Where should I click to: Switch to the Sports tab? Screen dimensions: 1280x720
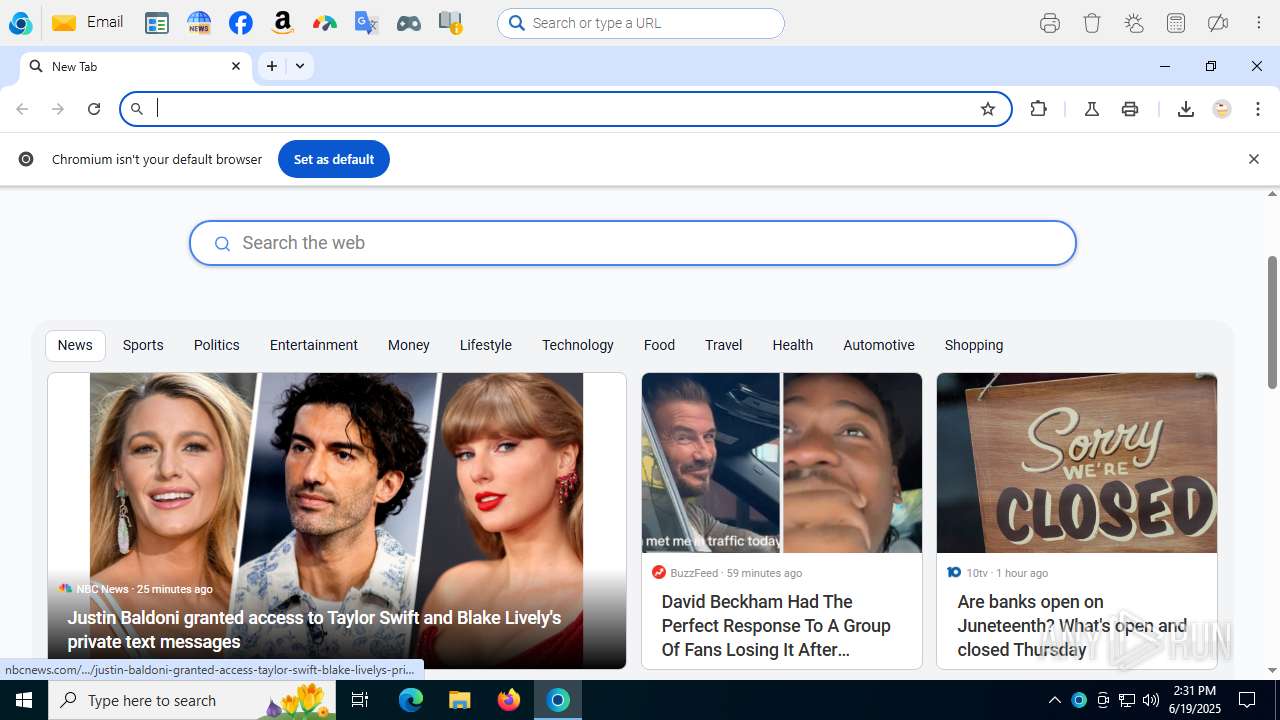[x=143, y=345]
